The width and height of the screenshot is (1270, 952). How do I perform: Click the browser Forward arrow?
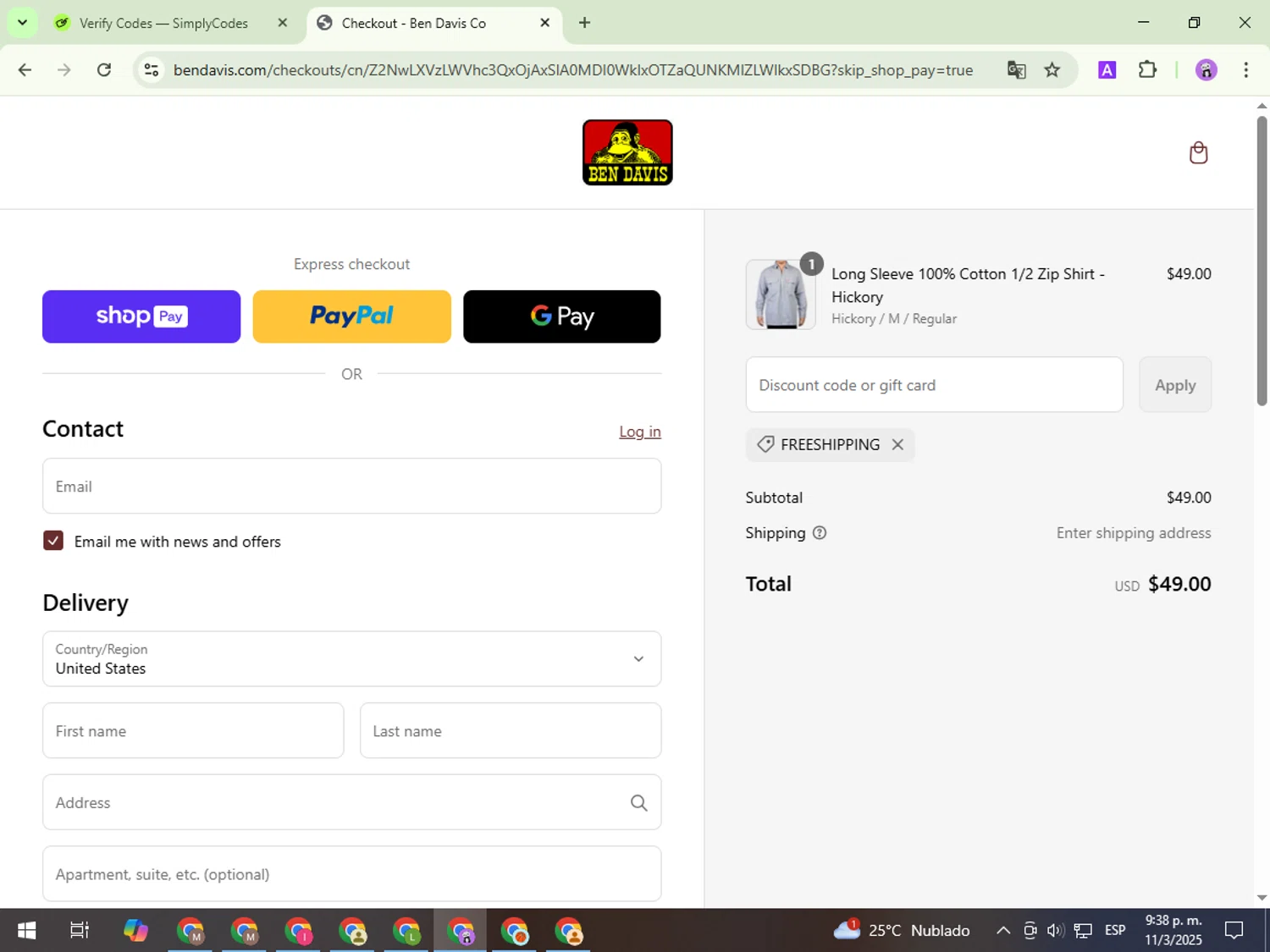pos(64,70)
